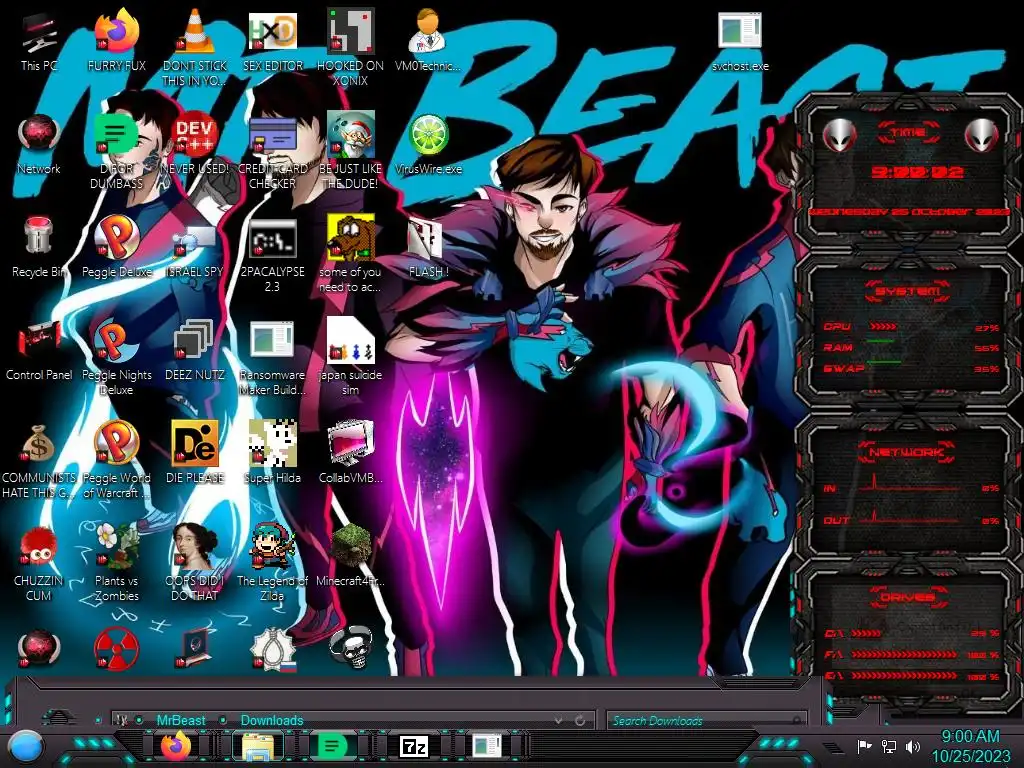Open the network tray icon

(x=889, y=746)
